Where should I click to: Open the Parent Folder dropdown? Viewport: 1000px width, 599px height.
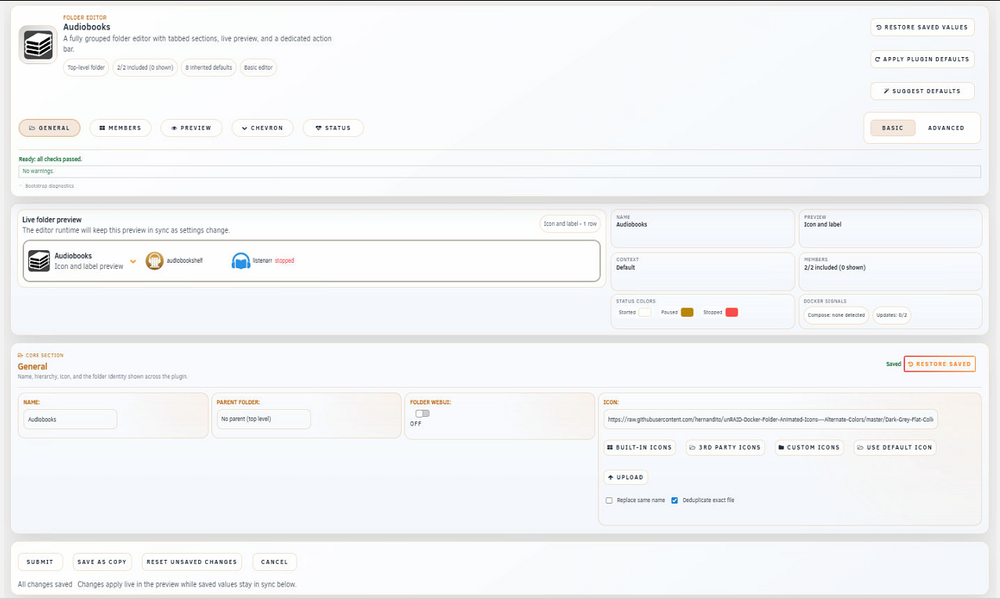click(x=263, y=419)
